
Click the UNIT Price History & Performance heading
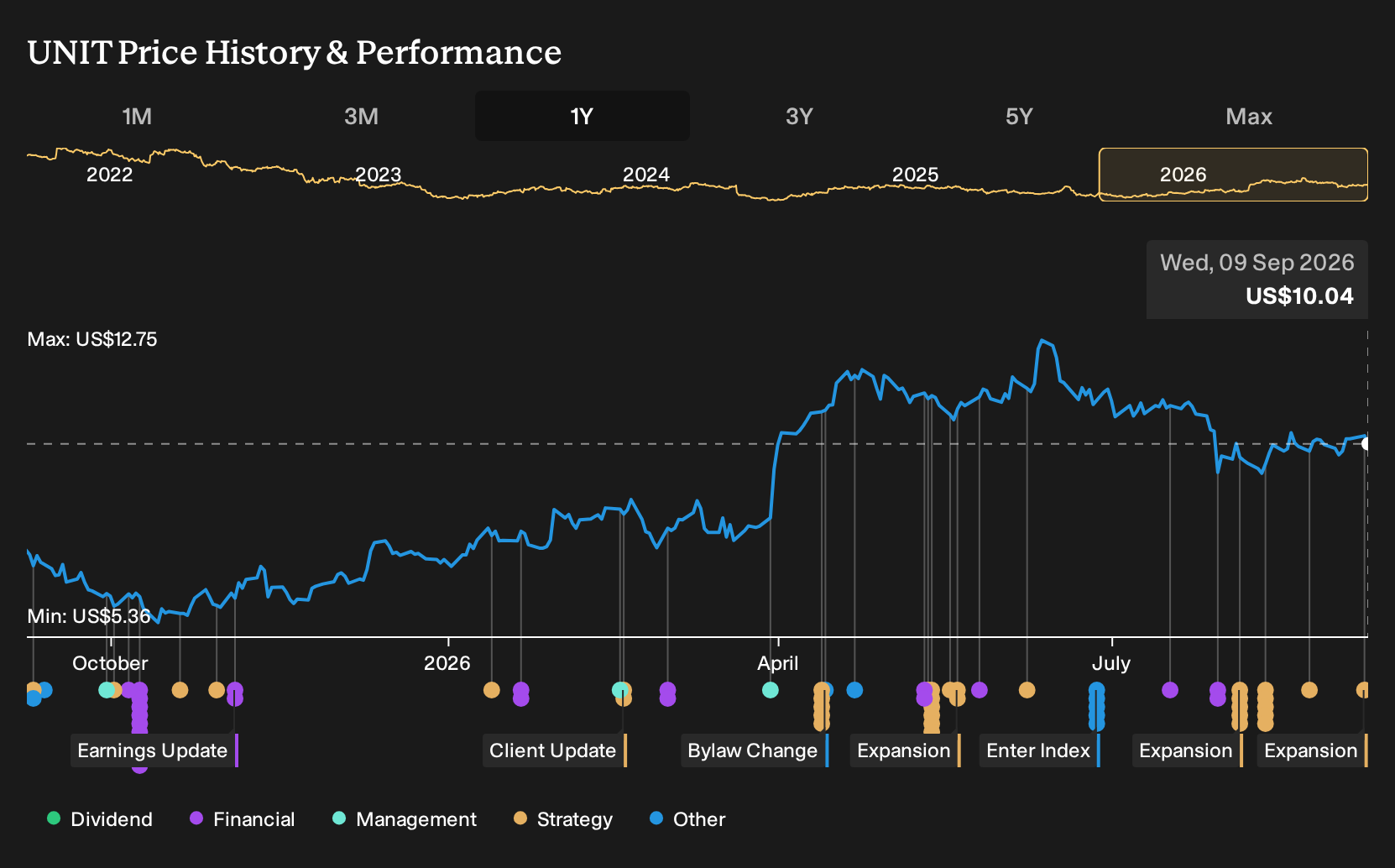295,52
